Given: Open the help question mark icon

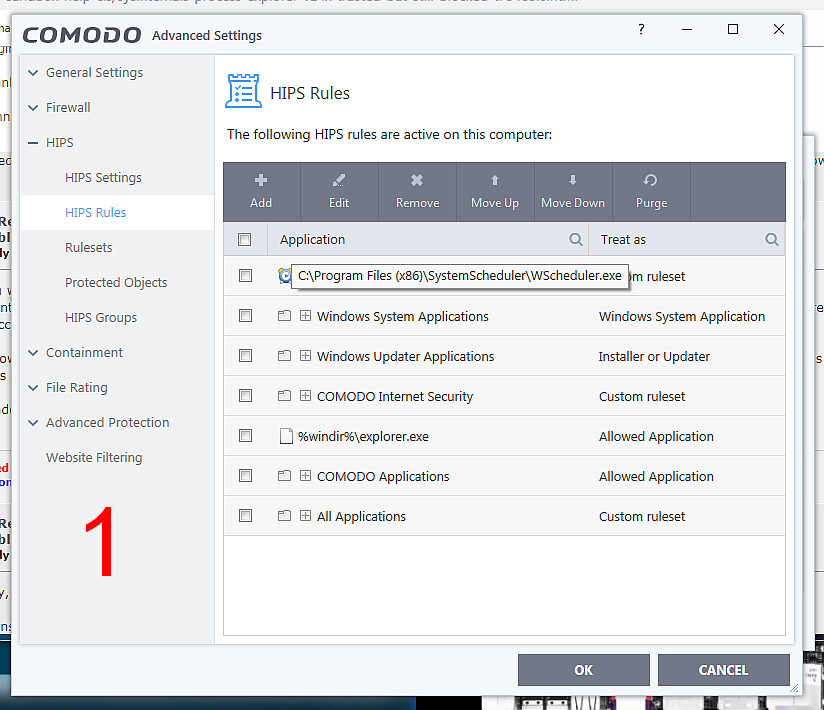Looking at the screenshot, I should tap(641, 29).
